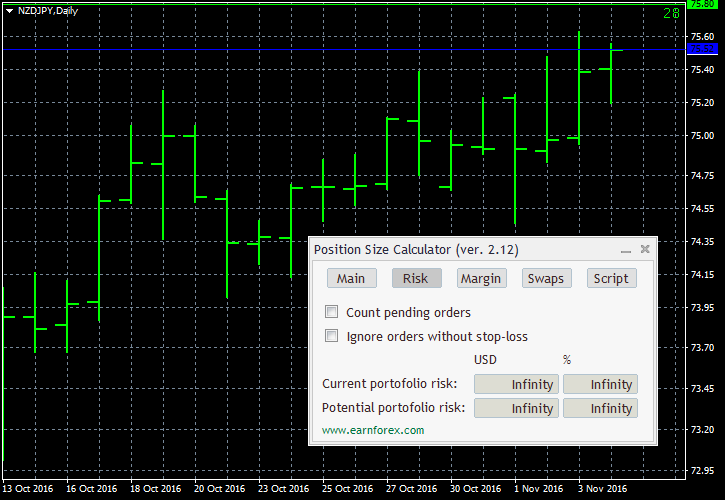Open the NZDJPY chart menu triangle
Image resolution: width=725 pixels, height=500 pixels.
click(9, 11)
